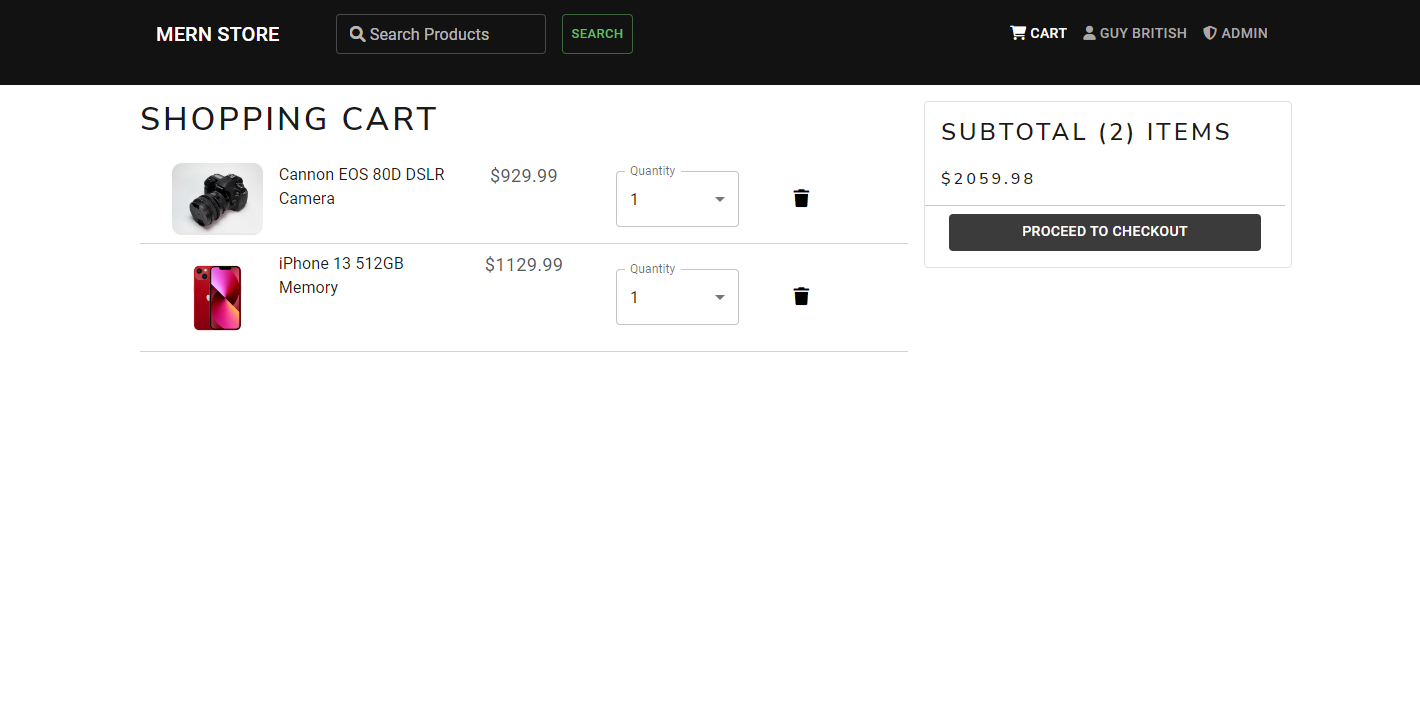The width and height of the screenshot is (1420, 705).
Task: Click the dropdown arrow in the iPhone 13 quantity
Action: click(x=720, y=297)
